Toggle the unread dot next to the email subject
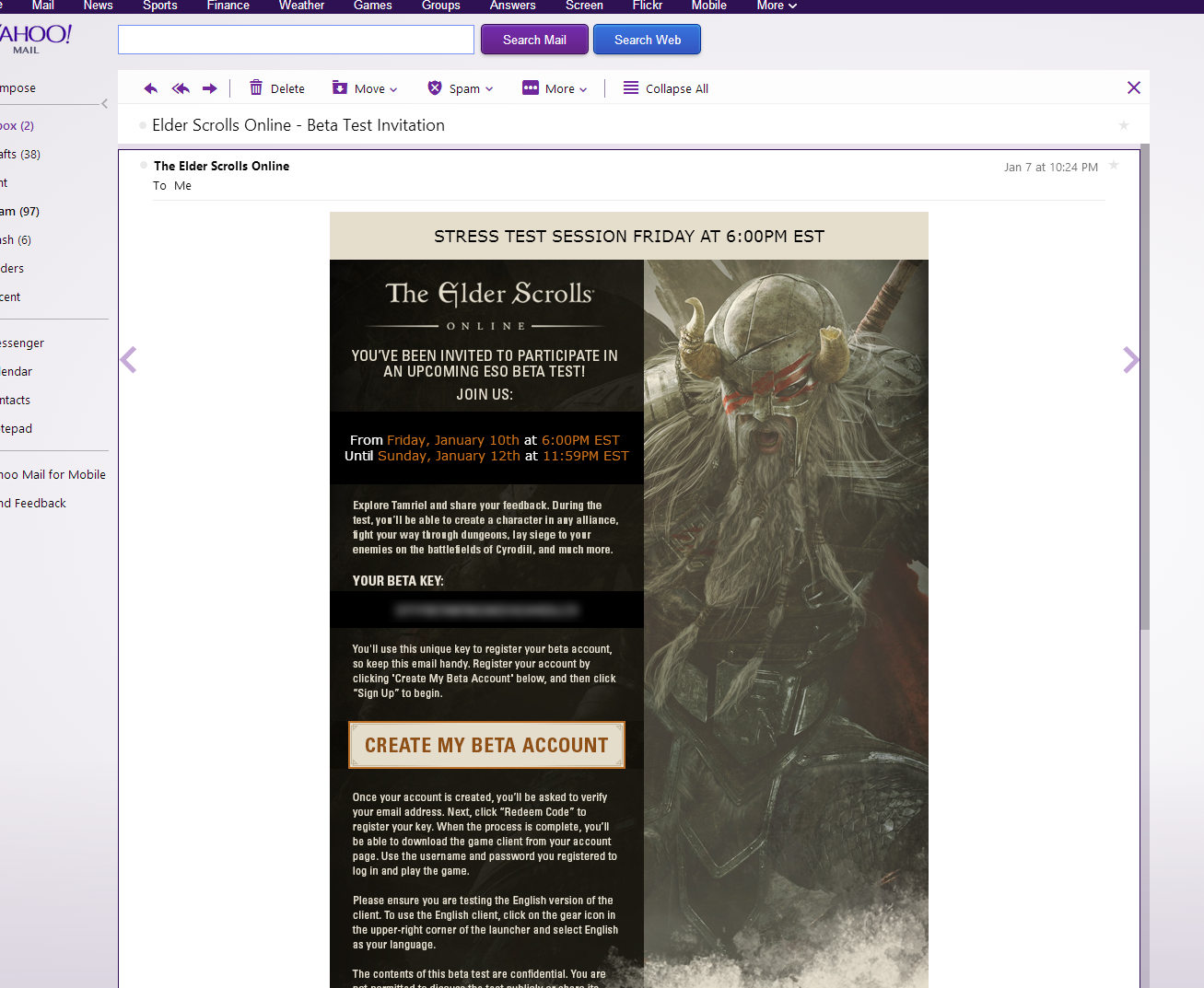This screenshot has width=1204, height=988. (x=143, y=125)
